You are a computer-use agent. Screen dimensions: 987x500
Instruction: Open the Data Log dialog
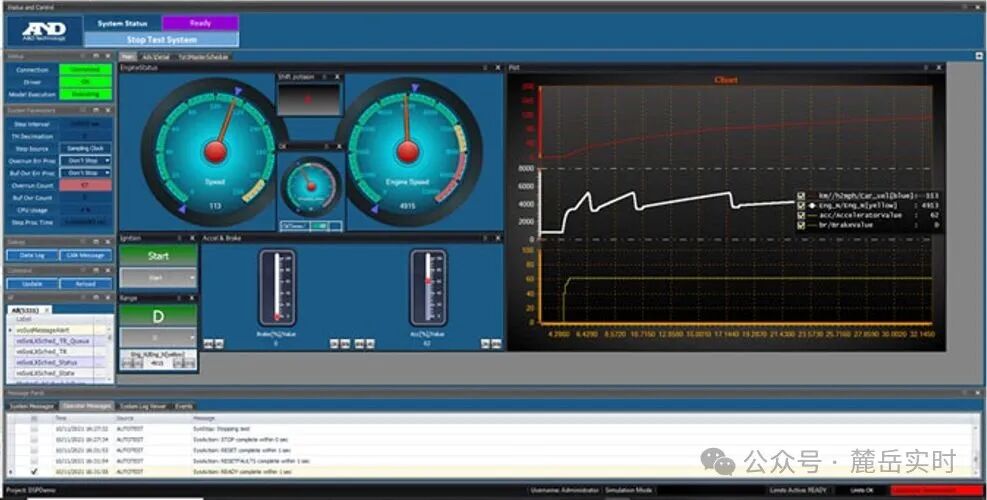point(32,255)
